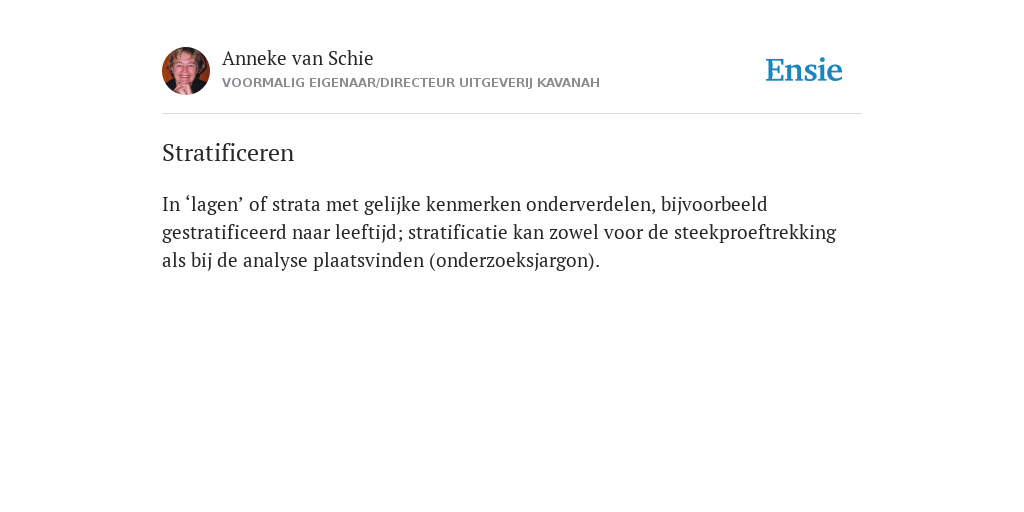1024x512 pixels.
Task: Click Anneke van Schie's profile photo
Action: pyautogui.click(x=186, y=71)
